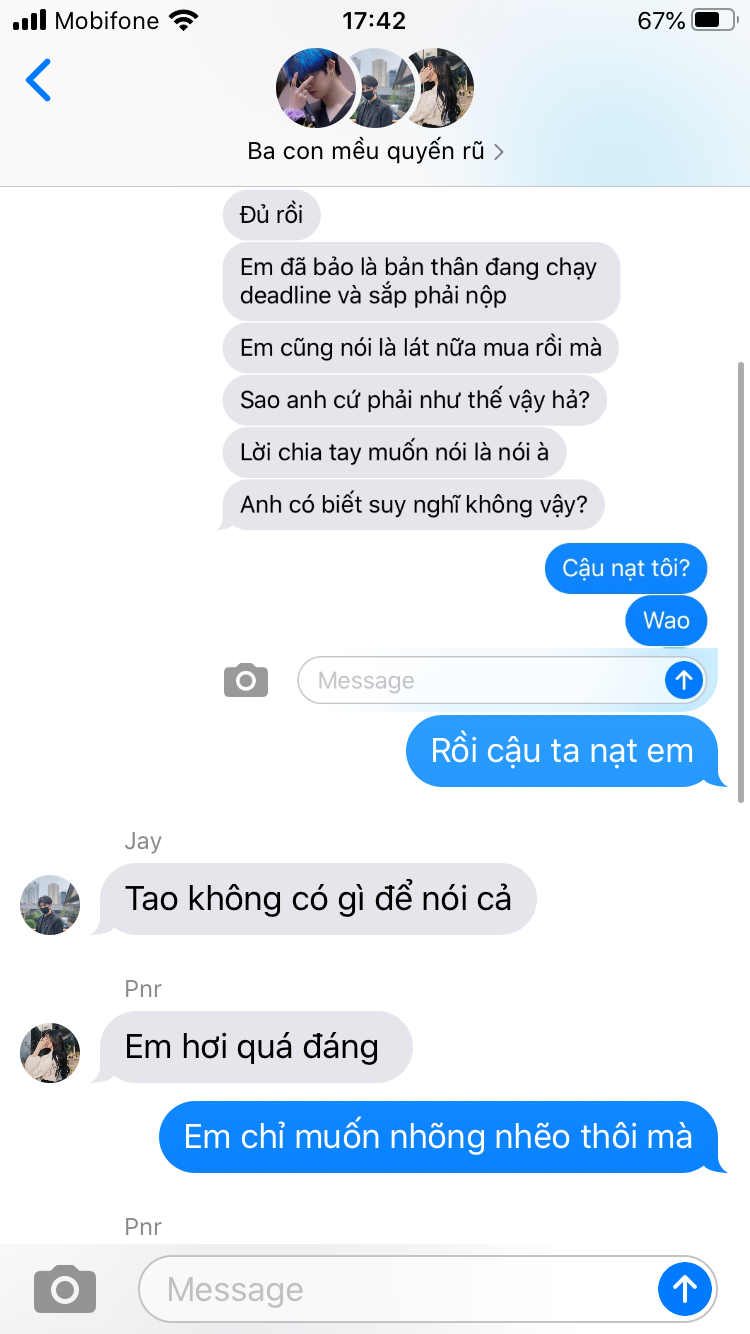
Task: Tap the small overlay camera icon
Action: pyautogui.click(x=246, y=680)
